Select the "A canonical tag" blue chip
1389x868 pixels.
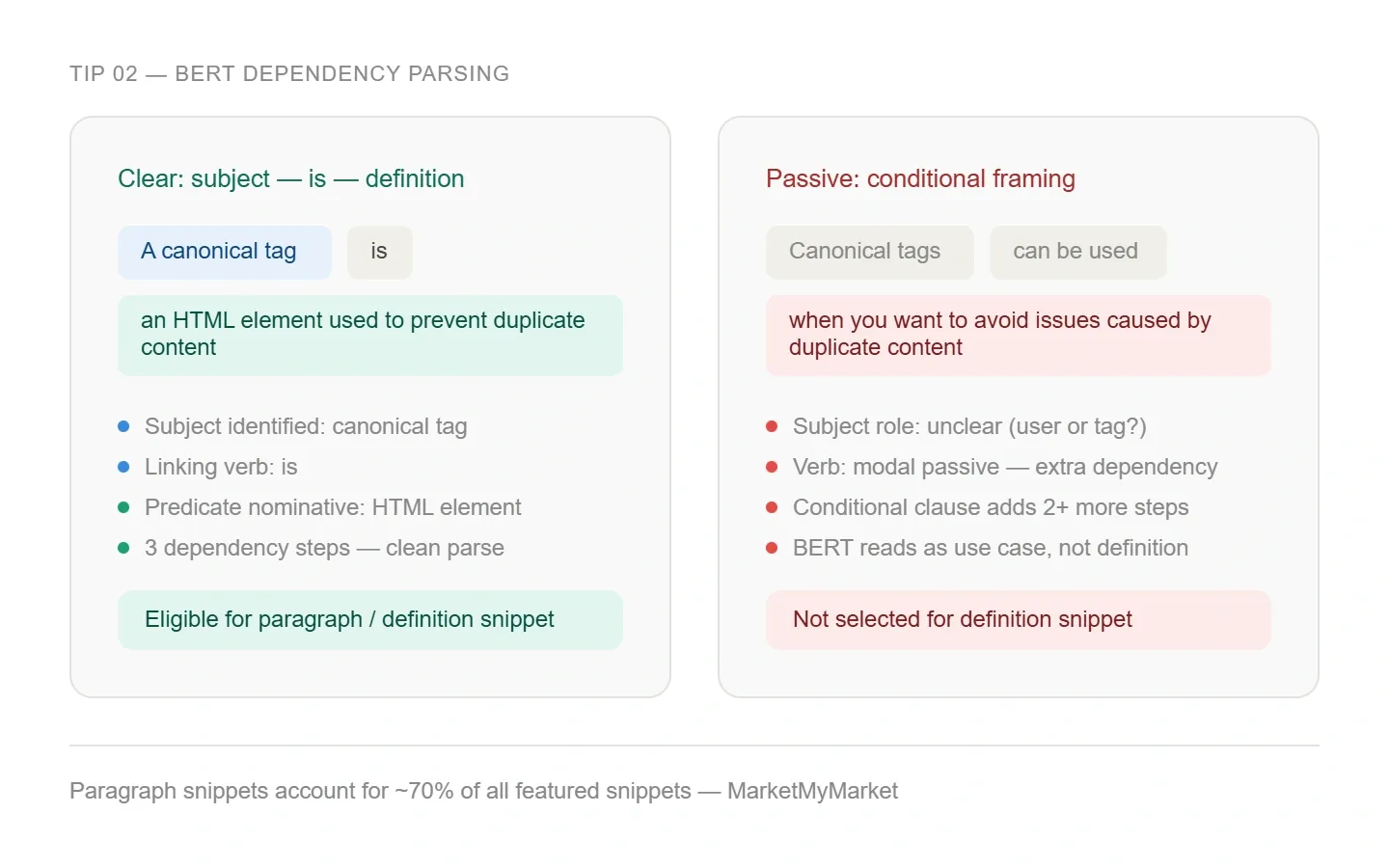pos(225,252)
